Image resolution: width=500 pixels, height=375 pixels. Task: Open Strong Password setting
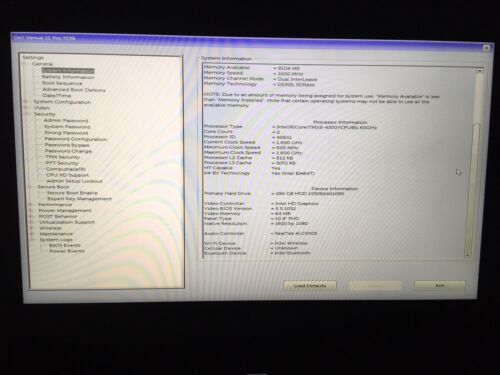[66, 133]
